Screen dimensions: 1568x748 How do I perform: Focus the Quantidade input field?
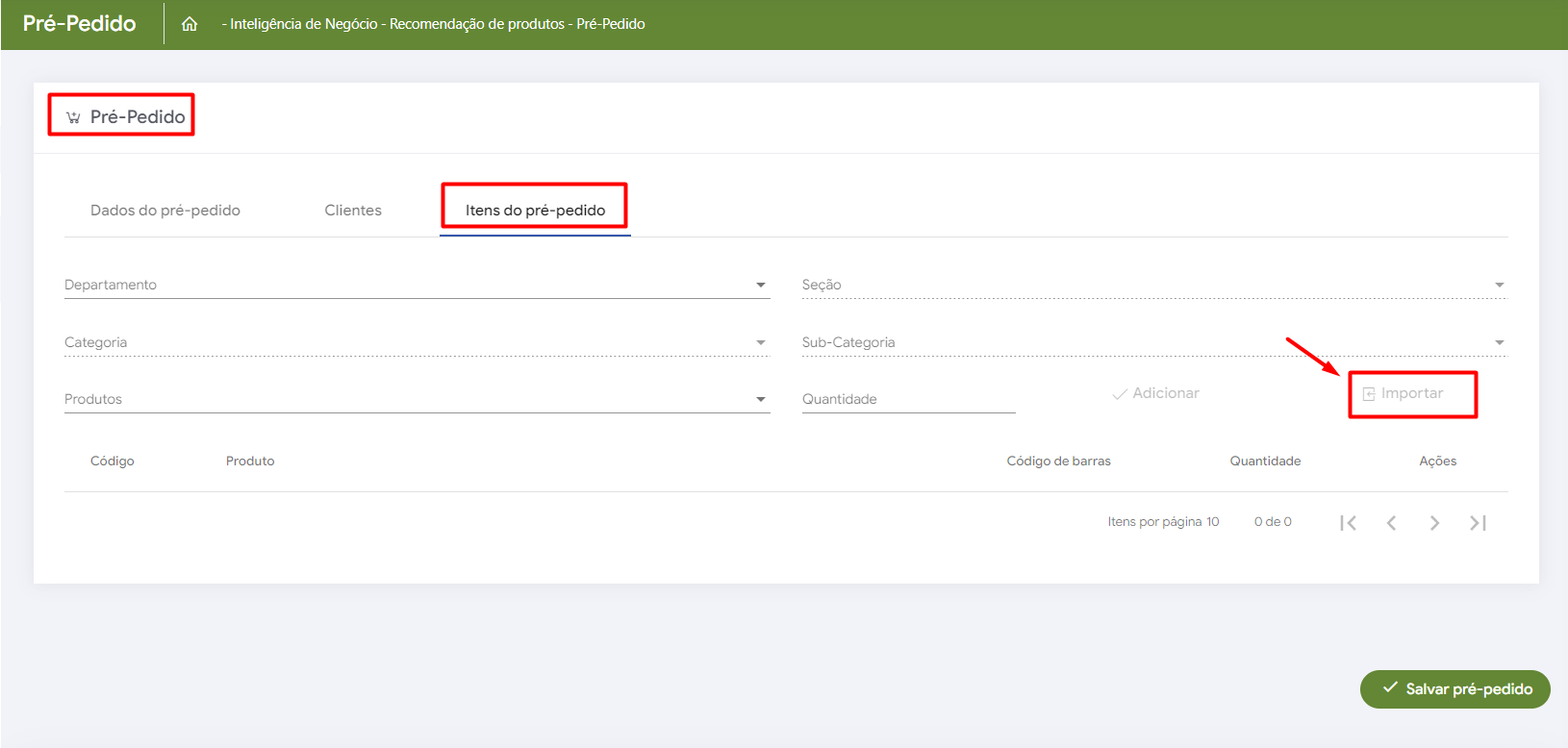908,399
